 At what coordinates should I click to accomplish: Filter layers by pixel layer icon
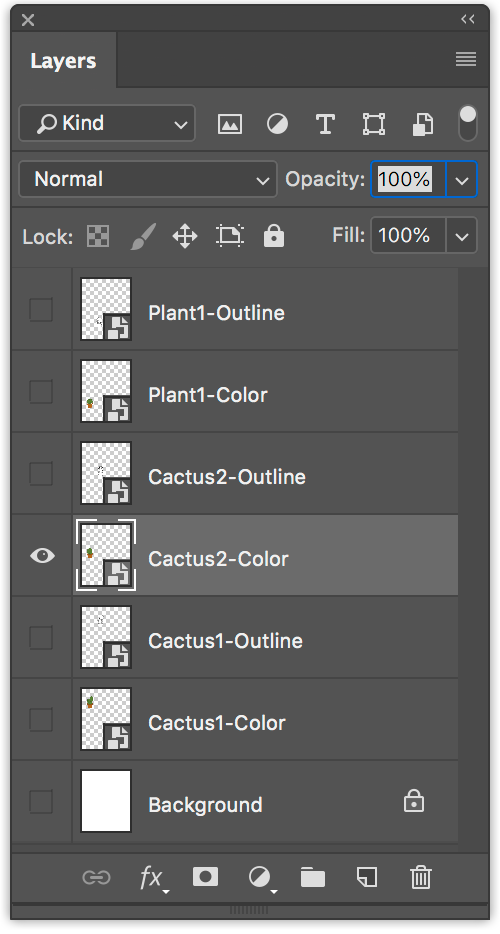point(229,124)
